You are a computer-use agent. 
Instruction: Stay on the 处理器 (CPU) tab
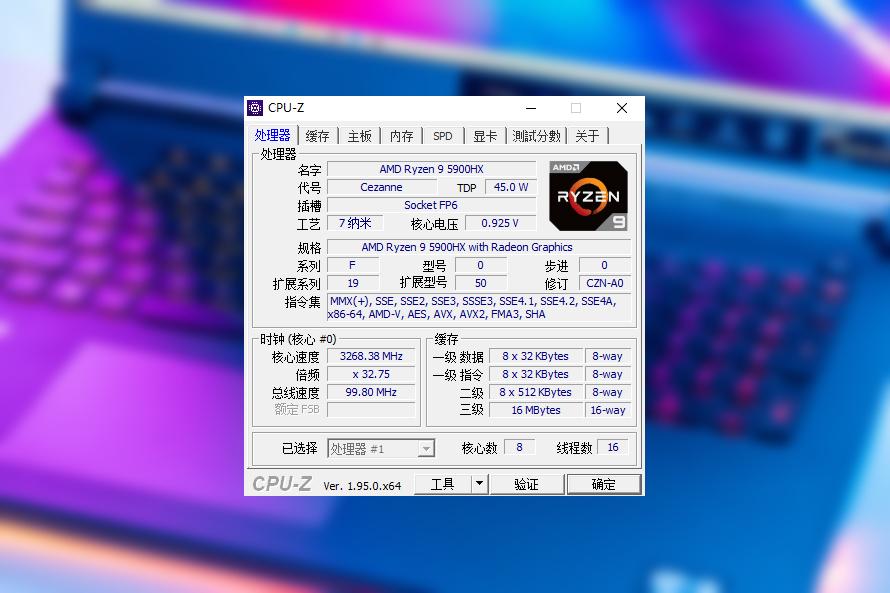click(273, 135)
